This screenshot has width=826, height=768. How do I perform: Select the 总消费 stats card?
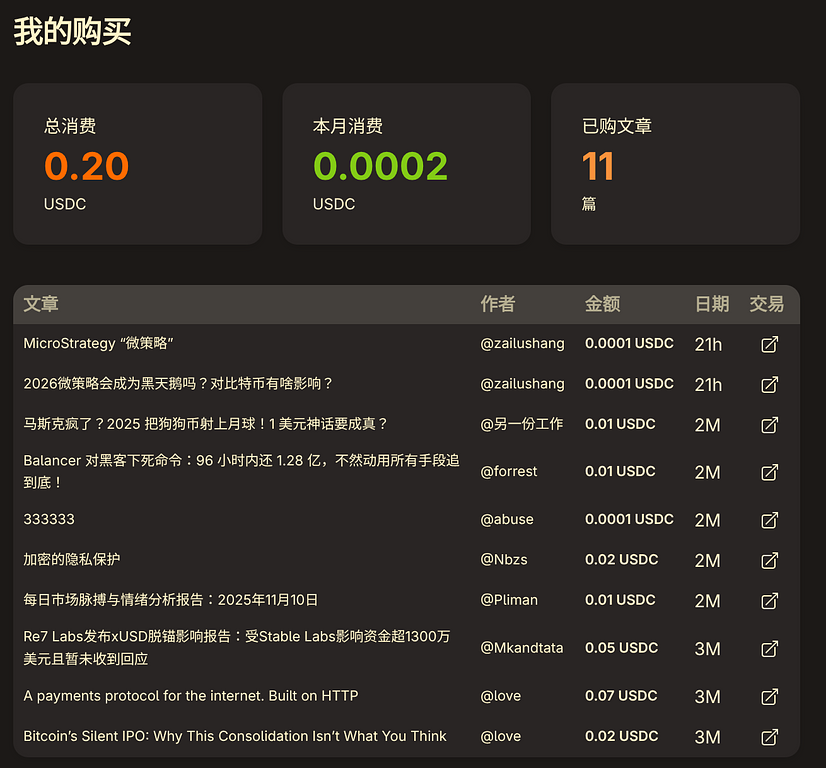pyautogui.click(x=138, y=164)
